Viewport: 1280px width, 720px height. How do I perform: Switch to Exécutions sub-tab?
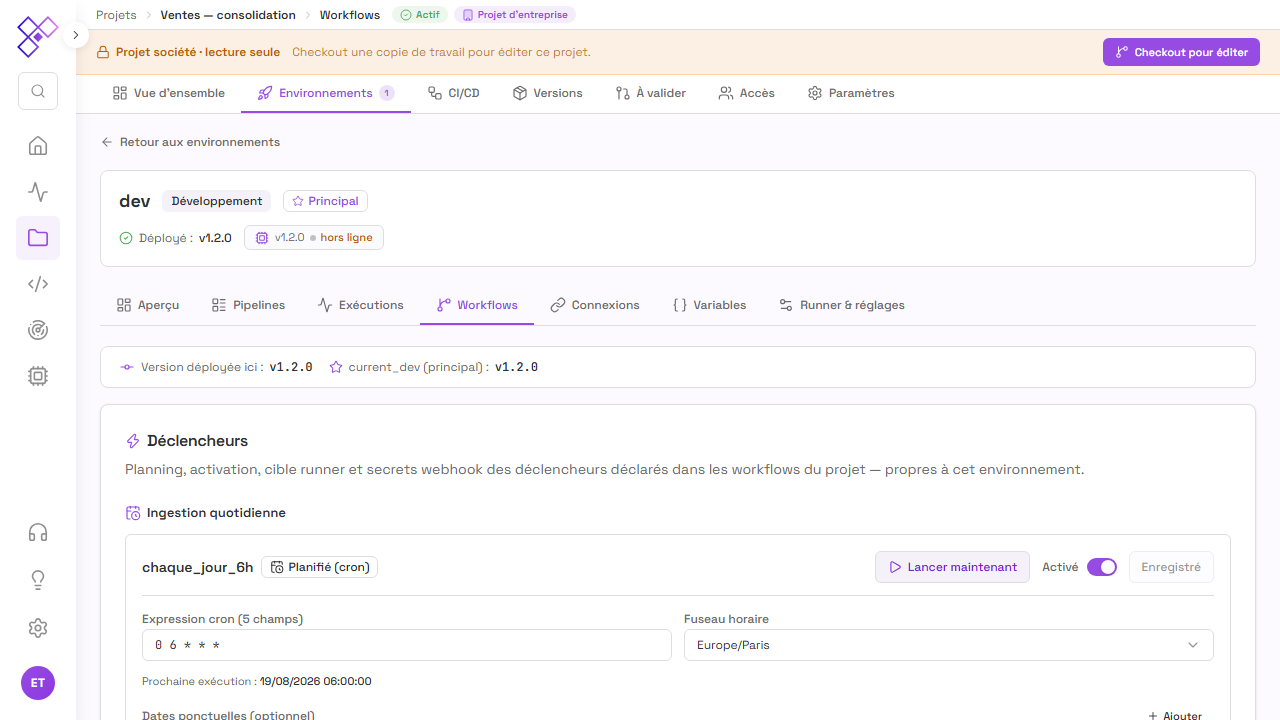click(361, 305)
